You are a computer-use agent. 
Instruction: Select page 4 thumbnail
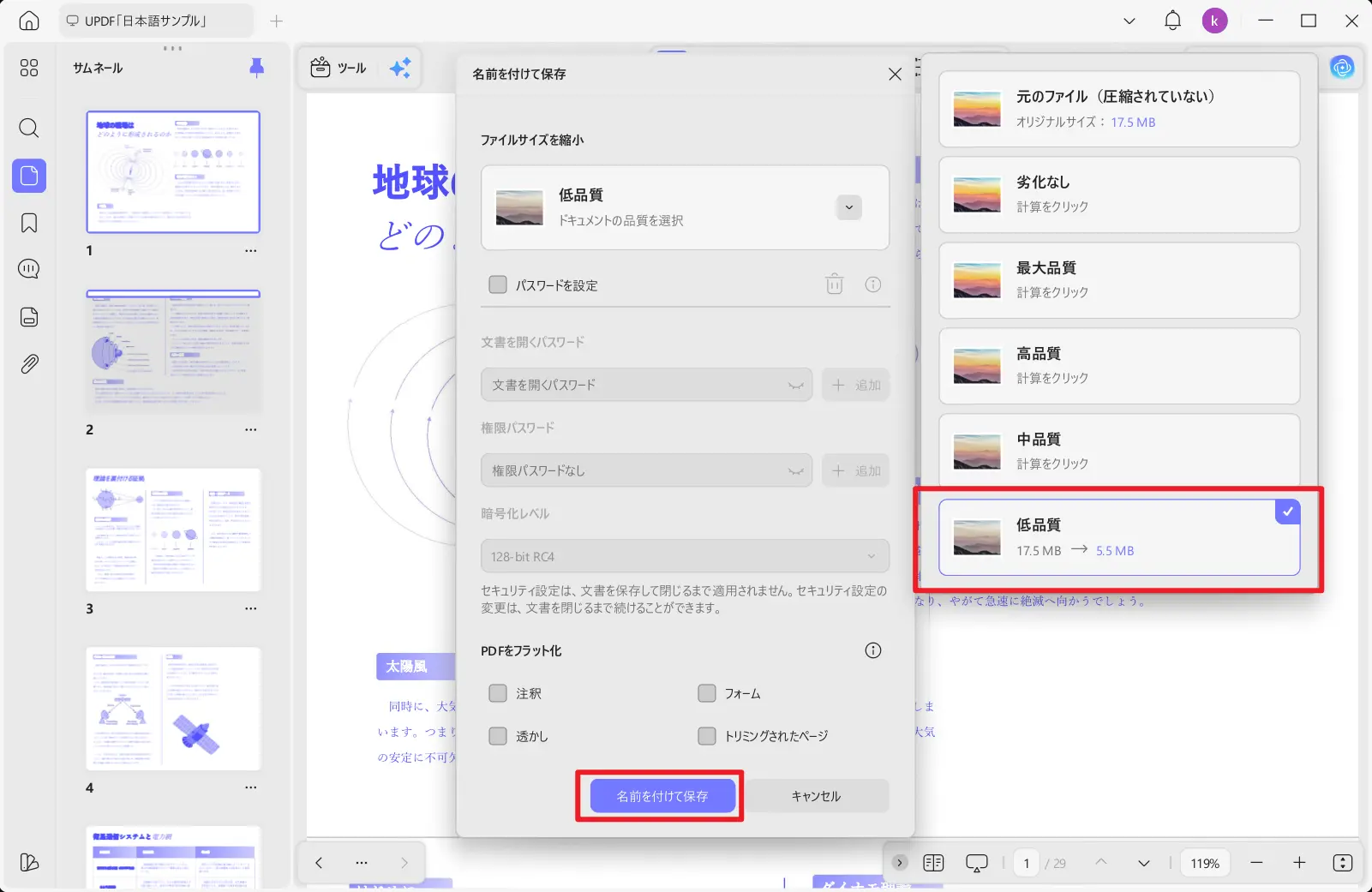[x=173, y=709]
